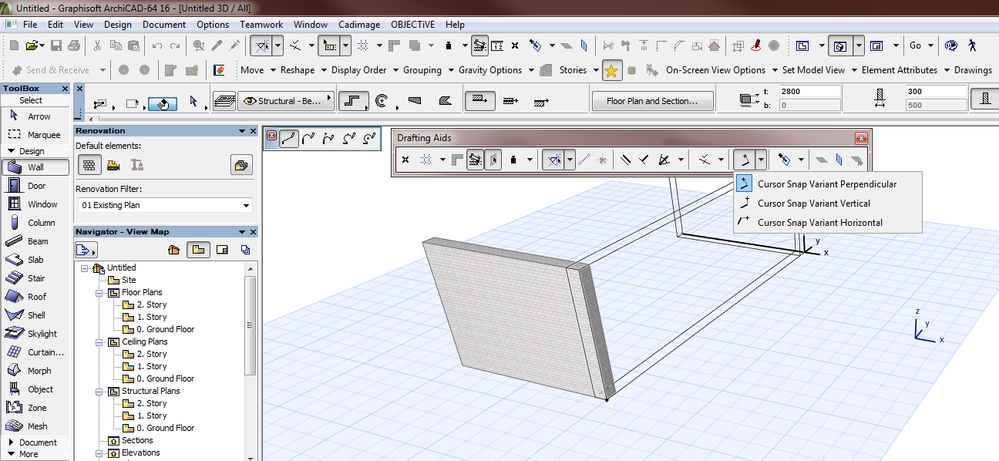Click the New document icon
This screenshot has height=461, width=999.
(x=15, y=45)
